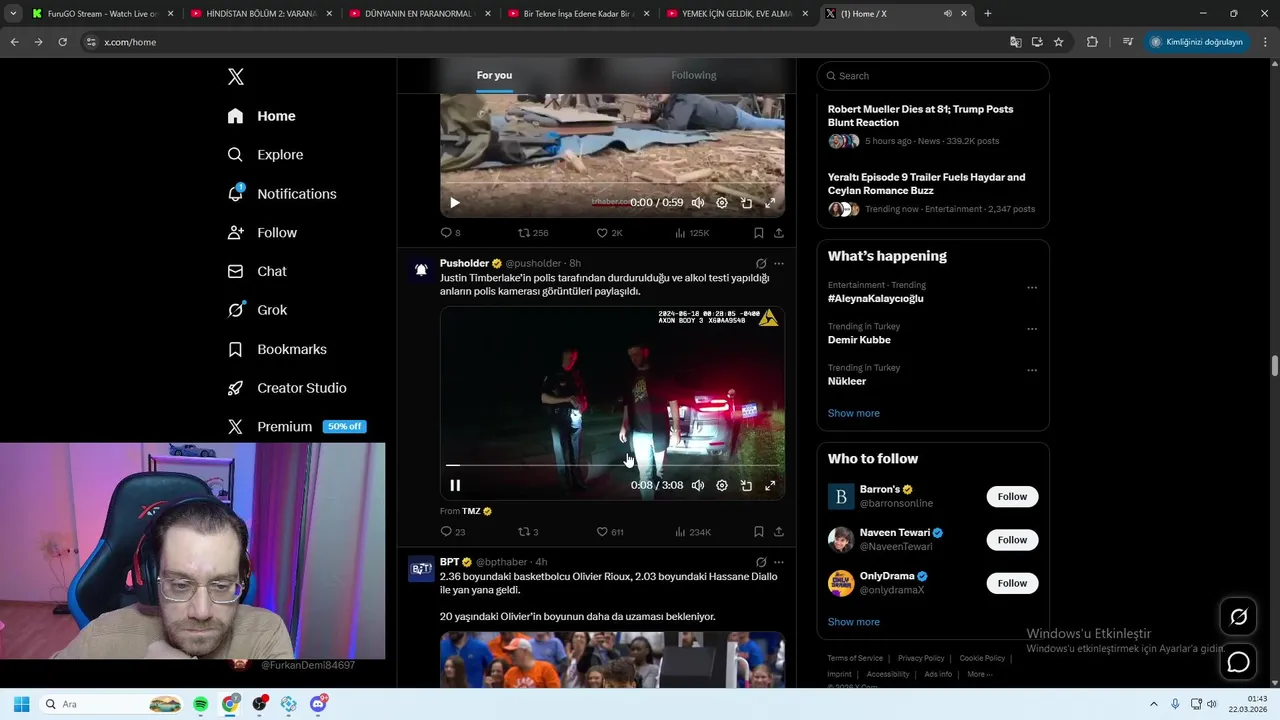
Task: Open Explore search icon in sidebar
Action: click(x=235, y=155)
